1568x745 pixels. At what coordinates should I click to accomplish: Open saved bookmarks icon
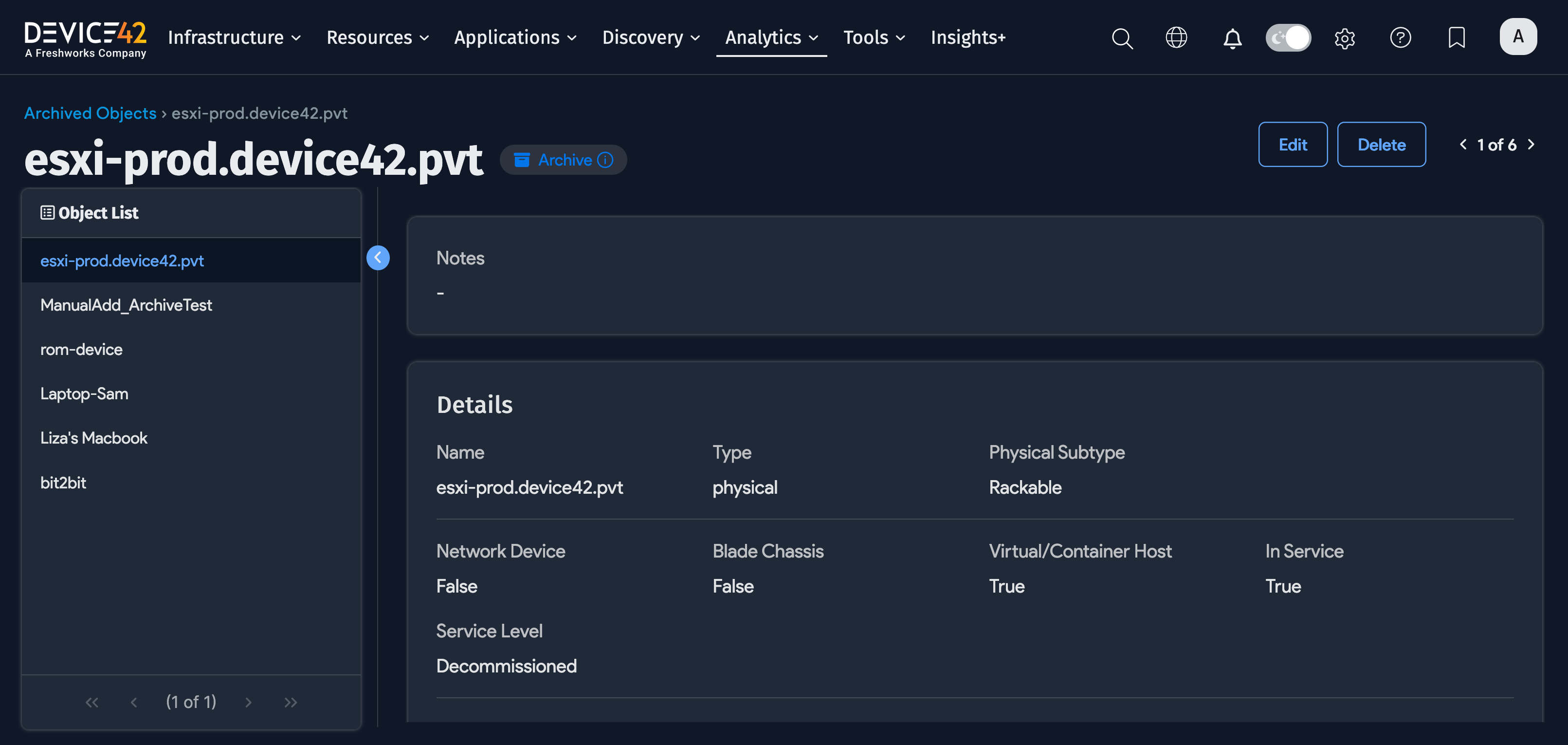[x=1457, y=38]
